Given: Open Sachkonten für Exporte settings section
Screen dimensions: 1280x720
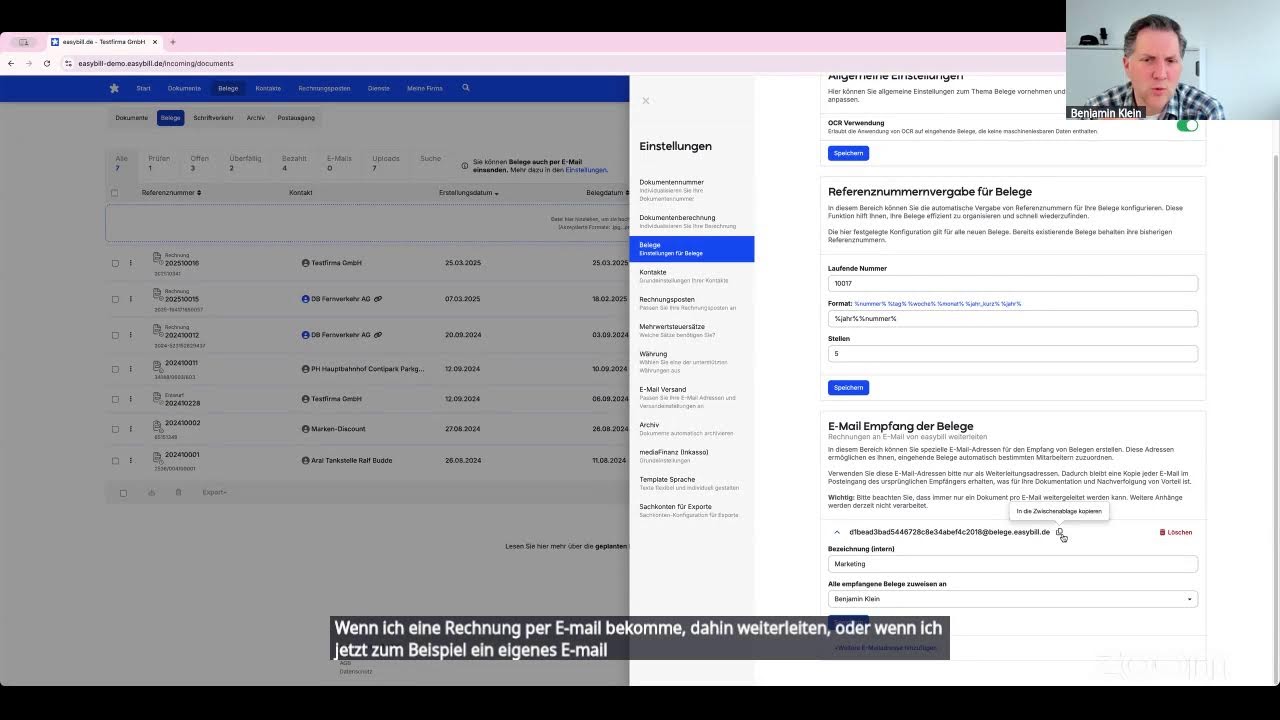Looking at the screenshot, I should pos(692,510).
